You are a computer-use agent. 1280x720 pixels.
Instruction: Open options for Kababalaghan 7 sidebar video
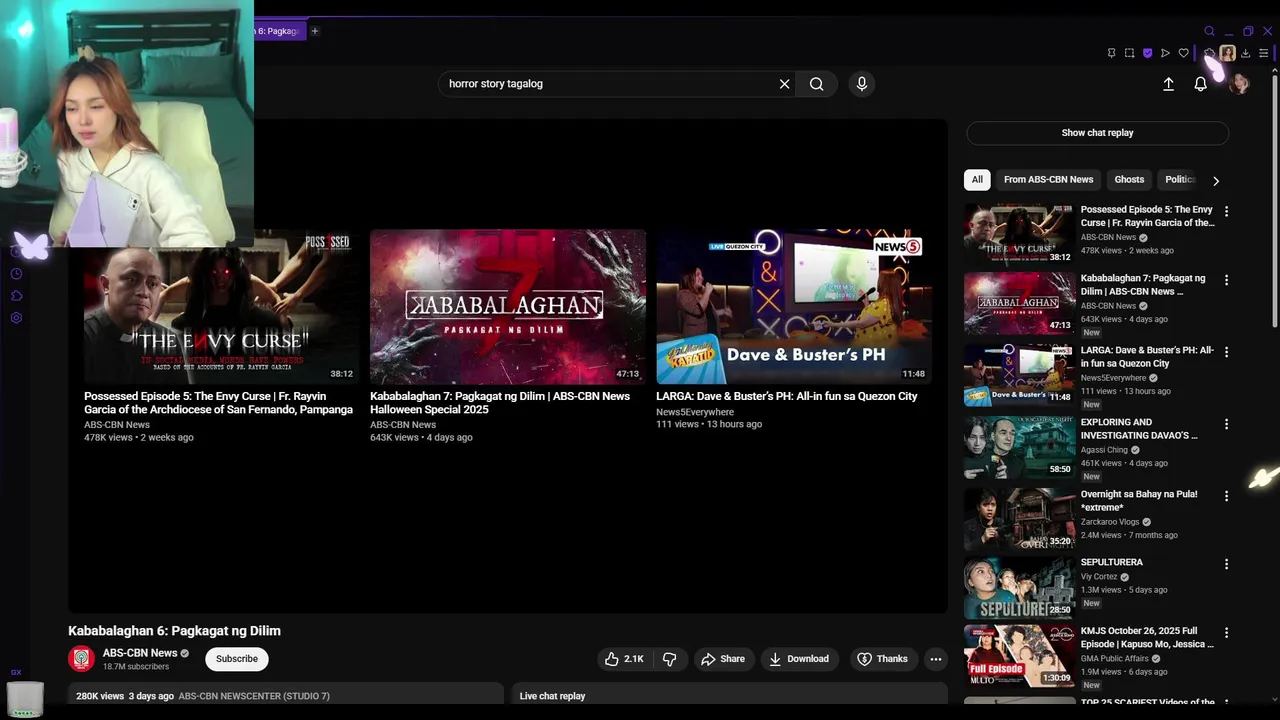(x=1226, y=280)
